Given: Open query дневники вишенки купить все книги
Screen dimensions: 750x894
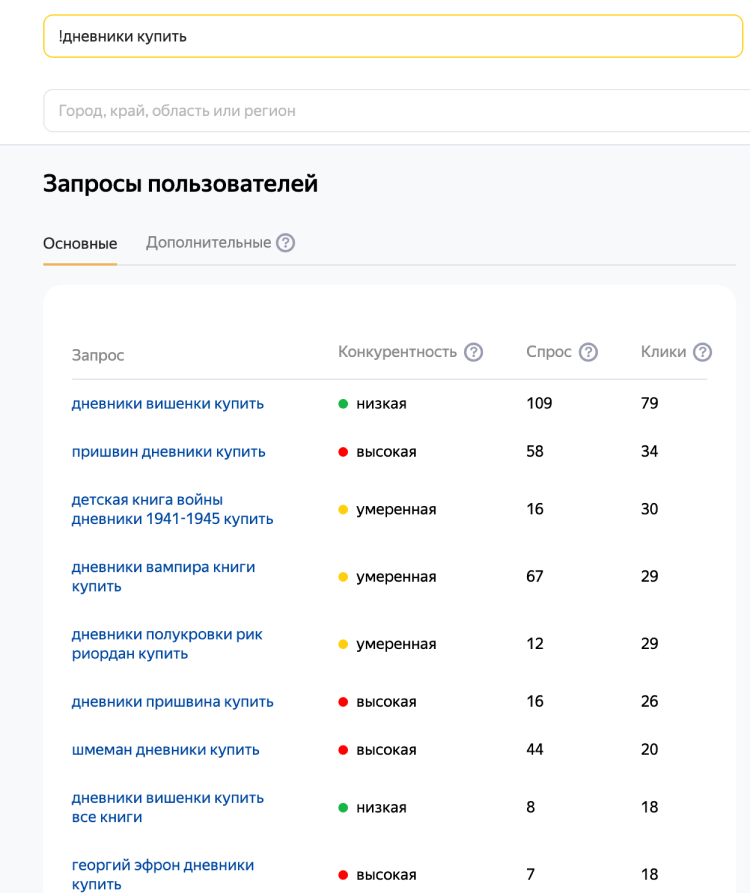Looking at the screenshot, I should (x=168, y=808).
